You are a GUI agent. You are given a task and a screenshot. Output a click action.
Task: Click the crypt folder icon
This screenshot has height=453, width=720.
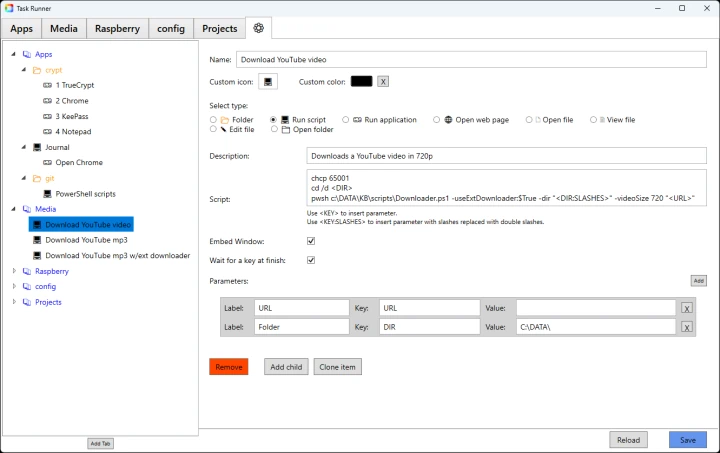point(37,70)
